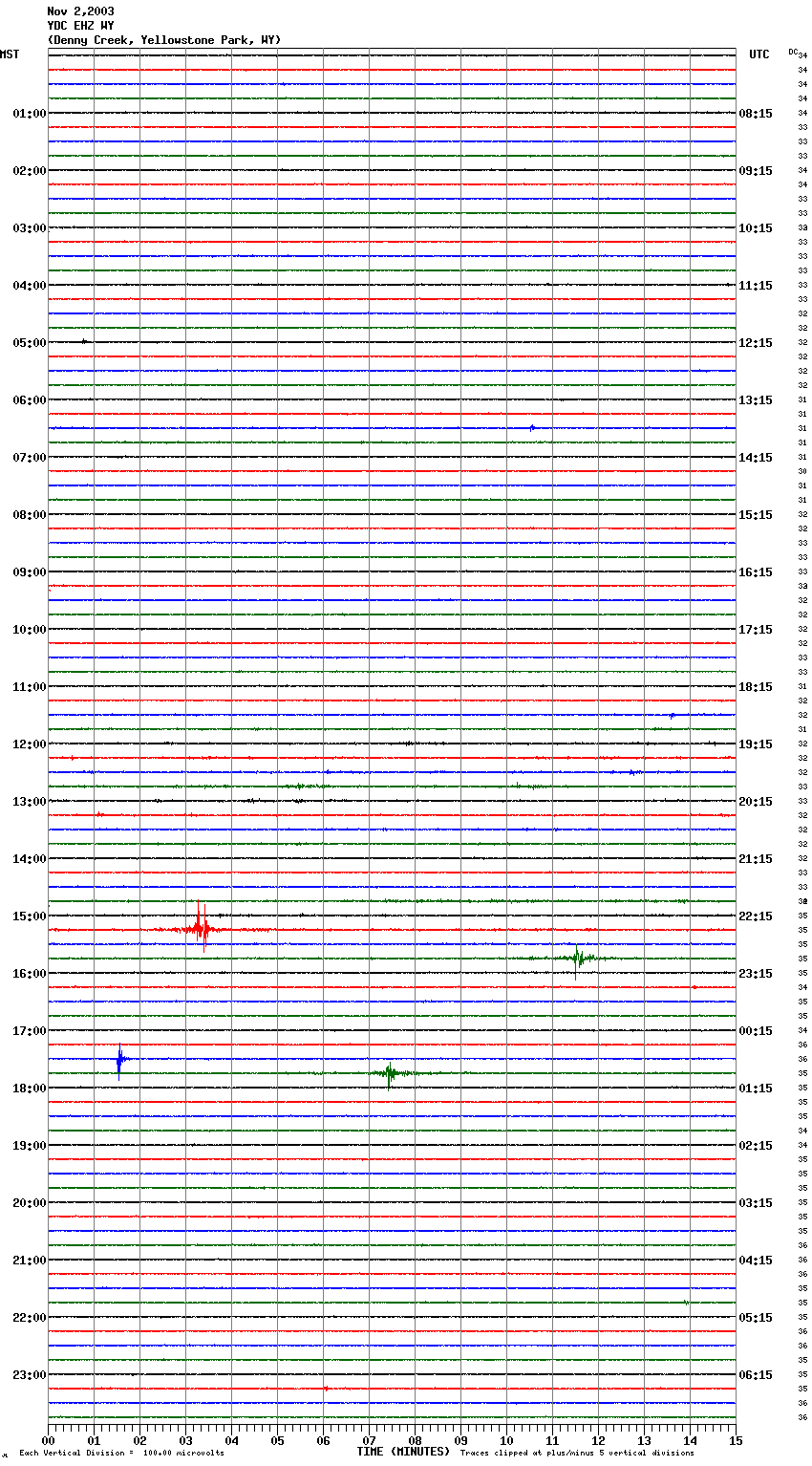
Task: Click the "06:15" UTC time label
Action: [756, 1375]
